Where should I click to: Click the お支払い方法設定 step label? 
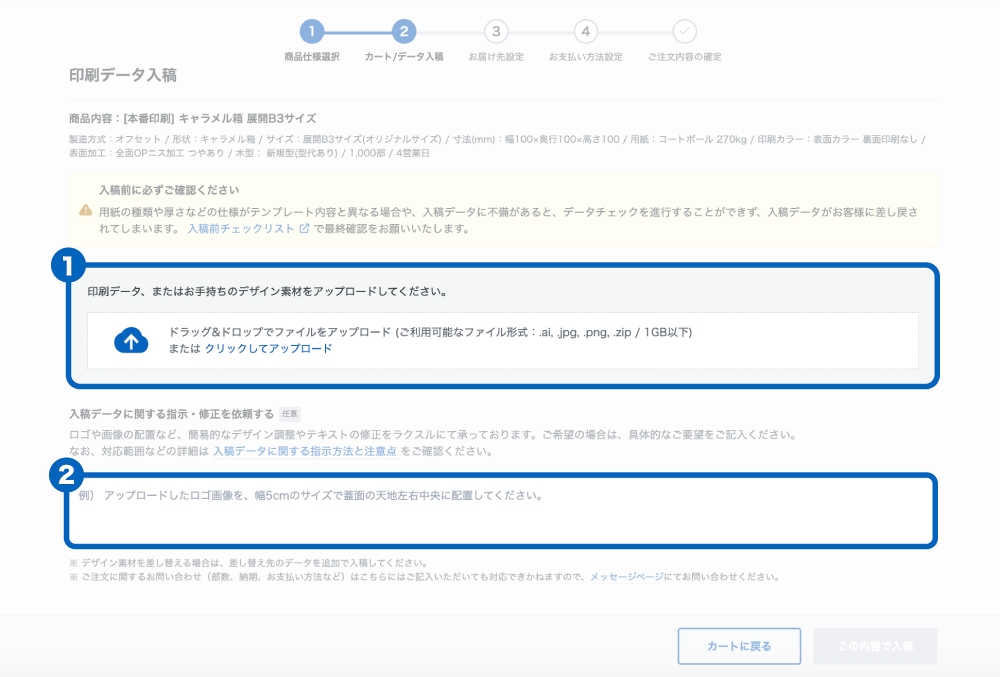coord(585,57)
